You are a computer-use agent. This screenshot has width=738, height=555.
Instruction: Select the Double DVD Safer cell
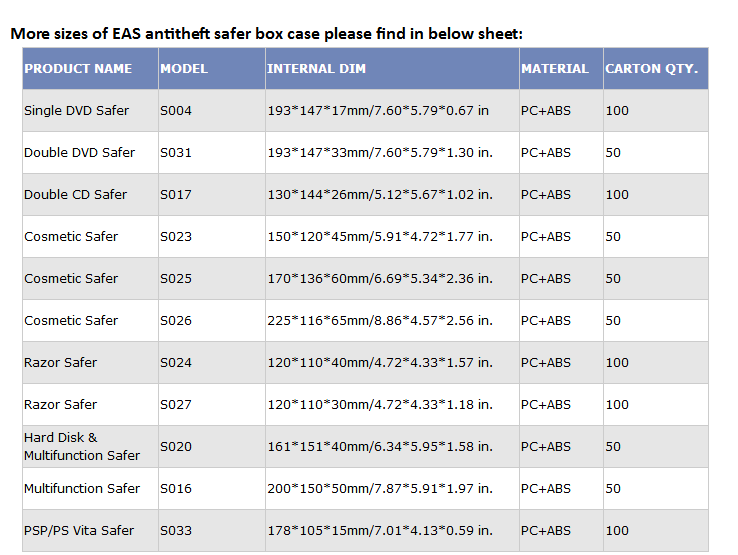tap(90, 153)
